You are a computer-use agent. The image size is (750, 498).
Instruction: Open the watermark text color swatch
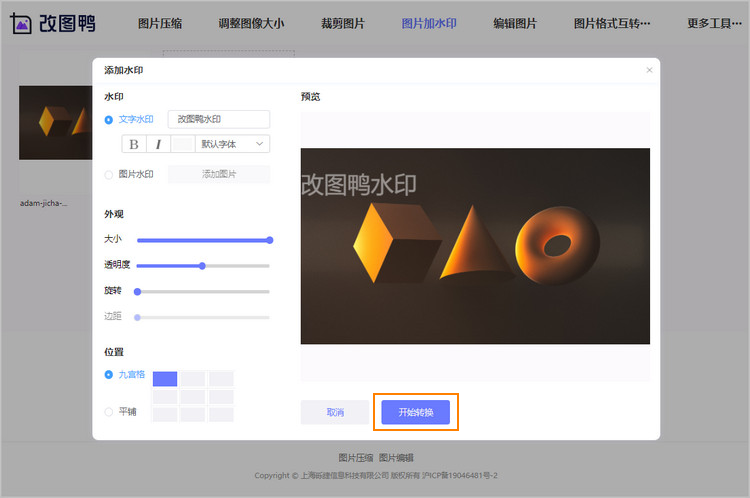183,144
